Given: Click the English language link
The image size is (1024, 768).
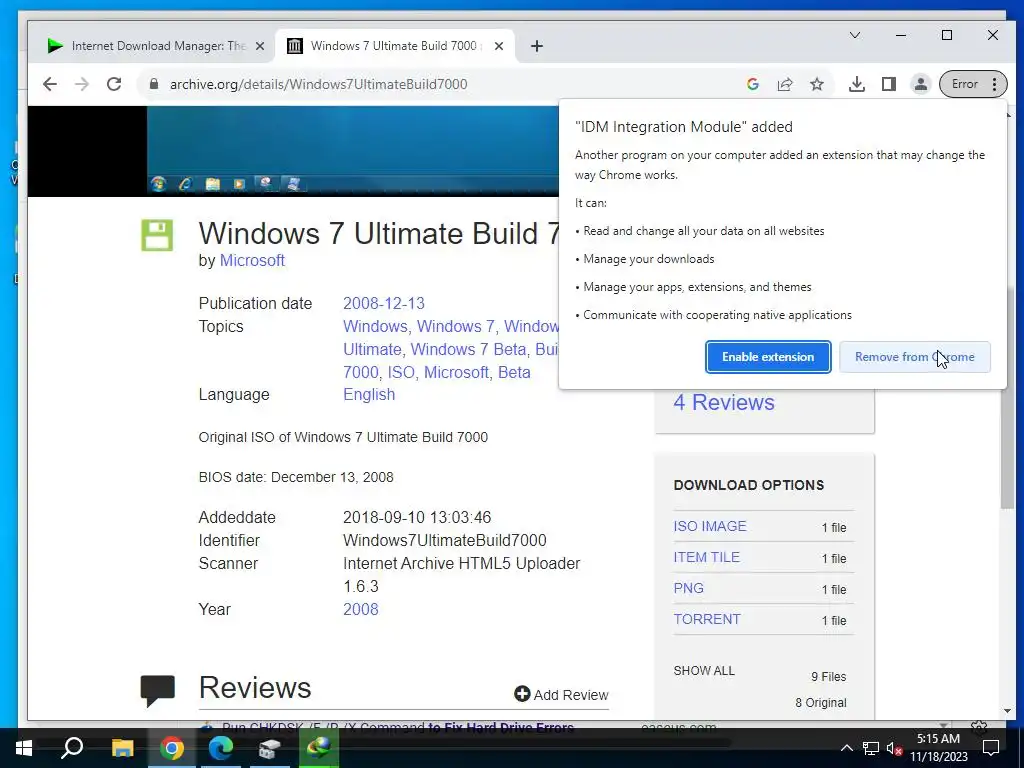Looking at the screenshot, I should [369, 394].
